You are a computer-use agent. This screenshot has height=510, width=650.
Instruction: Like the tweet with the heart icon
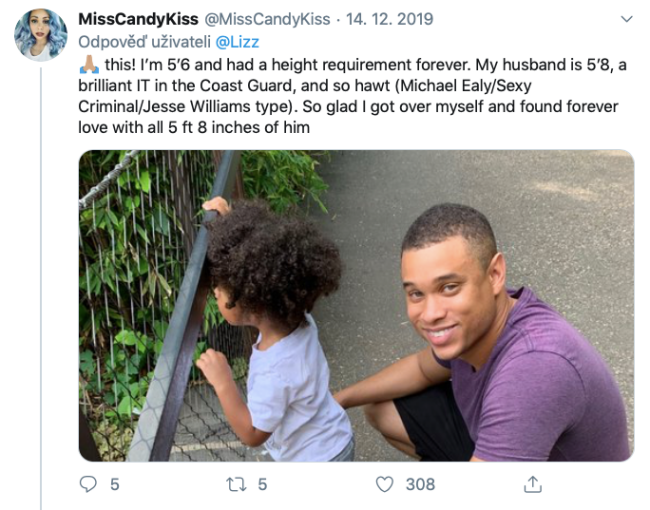pos(384,484)
